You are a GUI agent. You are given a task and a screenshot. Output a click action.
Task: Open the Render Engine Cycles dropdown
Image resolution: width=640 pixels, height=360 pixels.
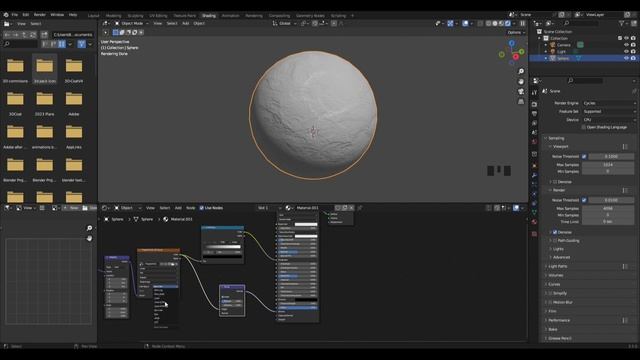click(609, 103)
